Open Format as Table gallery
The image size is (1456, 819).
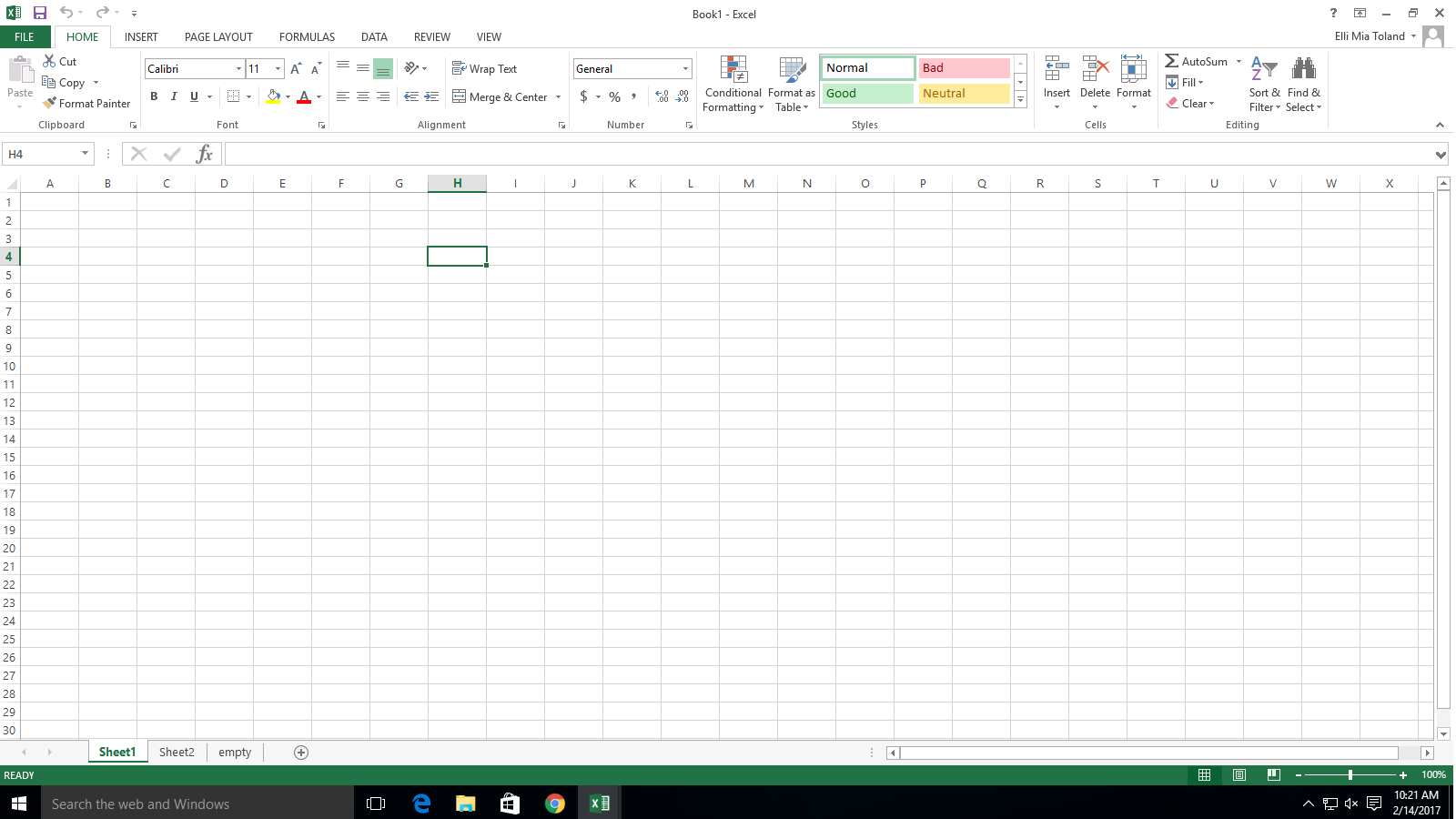pyautogui.click(x=792, y=84)
